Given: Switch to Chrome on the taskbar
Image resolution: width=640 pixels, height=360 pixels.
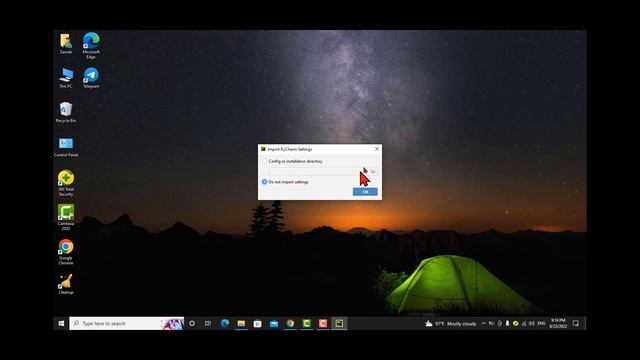Looking at the screenshot, I should pyautogui.click(x=290, y=323).
